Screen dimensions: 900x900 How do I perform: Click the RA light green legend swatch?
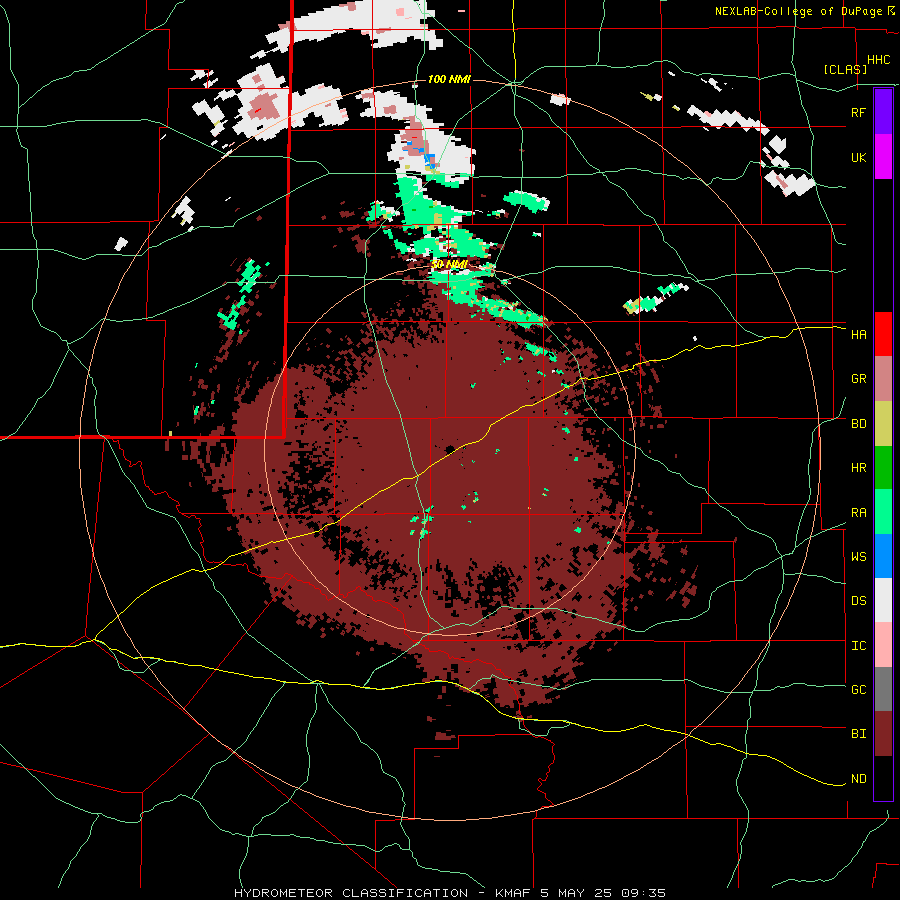tap(883, 512)
